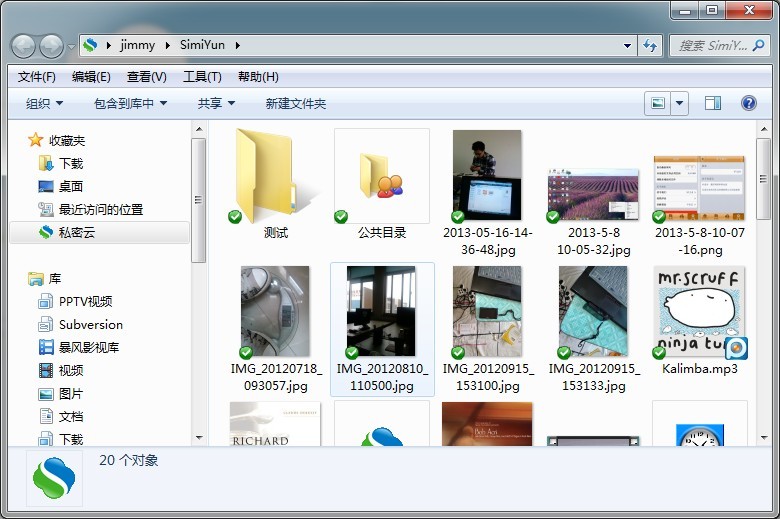Screen dimensions: 780x519
Task: Click the SimiYun breadcrumb in address bar
Action: click(x=203, y=46)
